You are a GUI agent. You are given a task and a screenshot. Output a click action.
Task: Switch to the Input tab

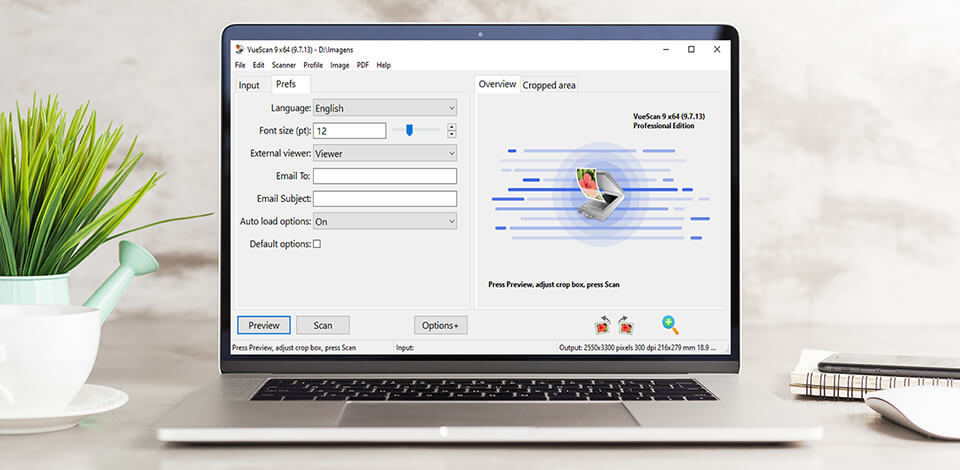249,85
